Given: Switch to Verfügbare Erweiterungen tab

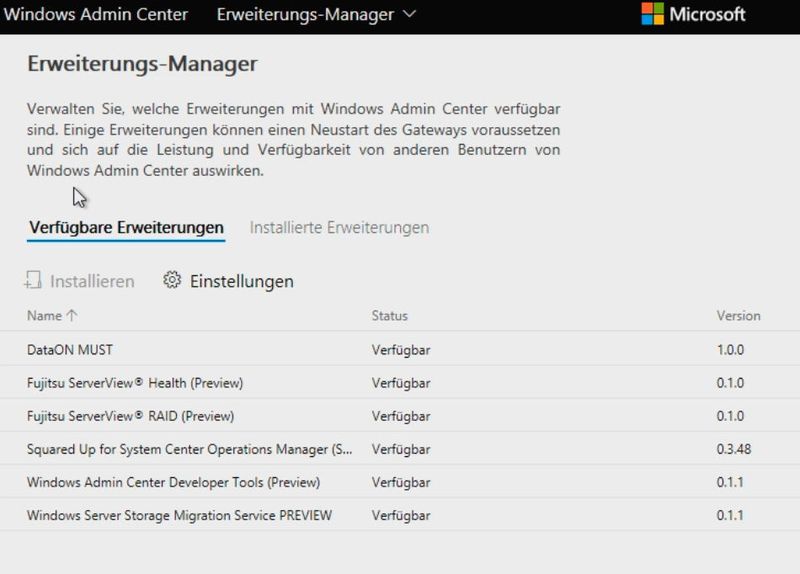Looking at the screenshot, I should pos(126,228).
